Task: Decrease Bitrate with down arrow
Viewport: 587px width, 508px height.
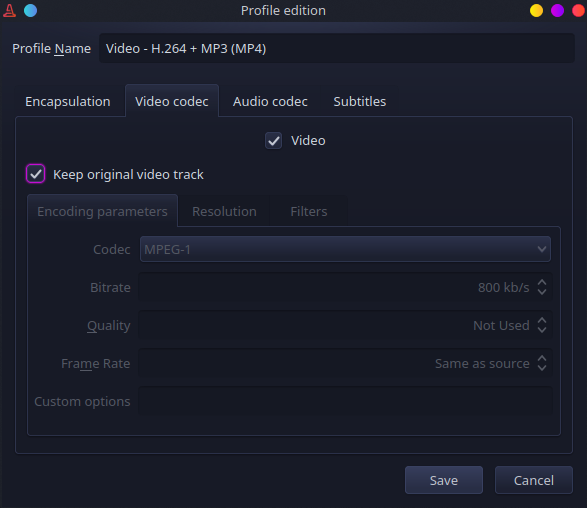Action: 542,292
